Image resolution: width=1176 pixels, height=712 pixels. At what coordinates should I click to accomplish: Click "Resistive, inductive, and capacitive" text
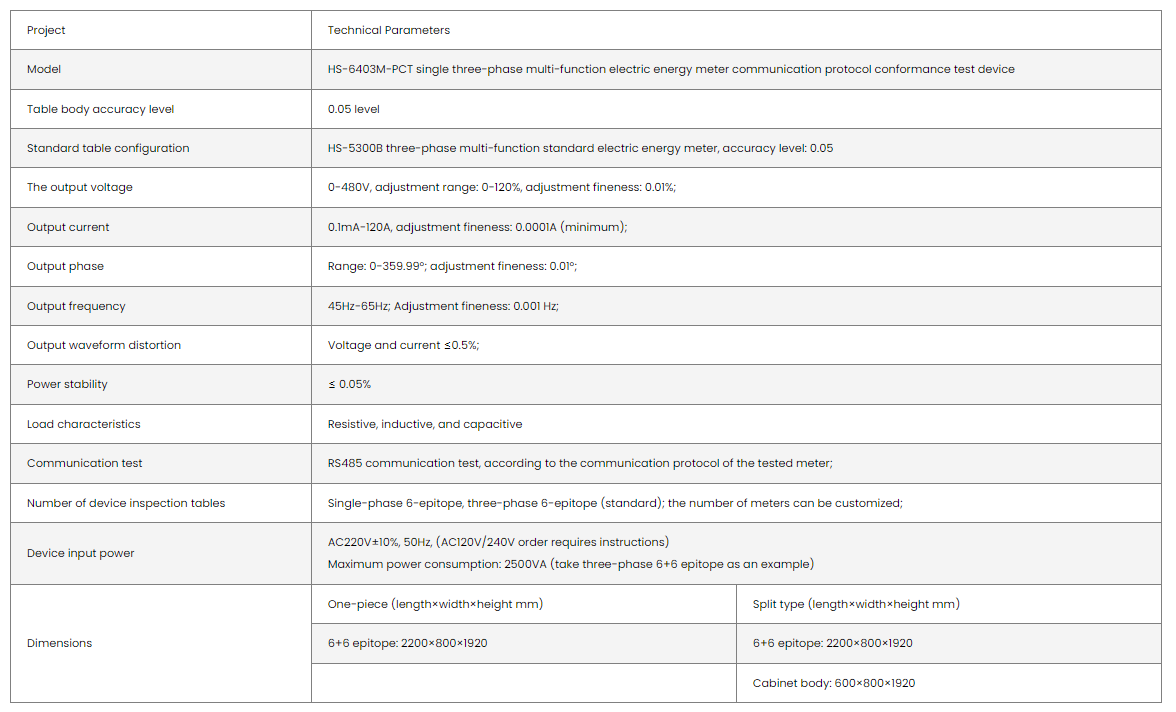click(x=425, y=424)
